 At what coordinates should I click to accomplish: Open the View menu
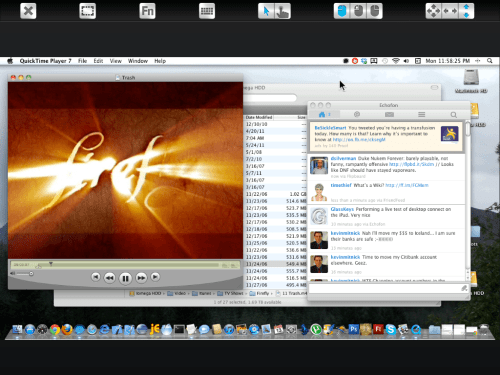coord(115,61)
